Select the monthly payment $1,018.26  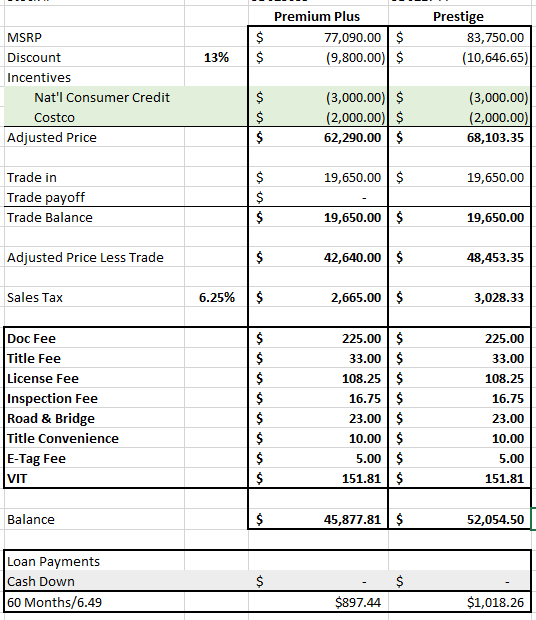[x=495, y=603]
